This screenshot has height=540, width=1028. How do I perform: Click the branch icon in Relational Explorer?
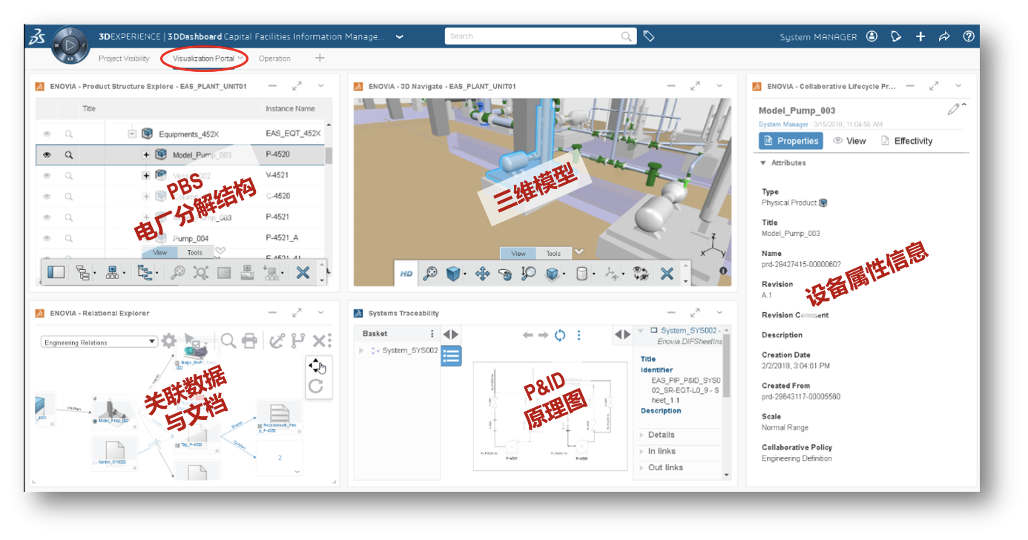coord(298,341)
